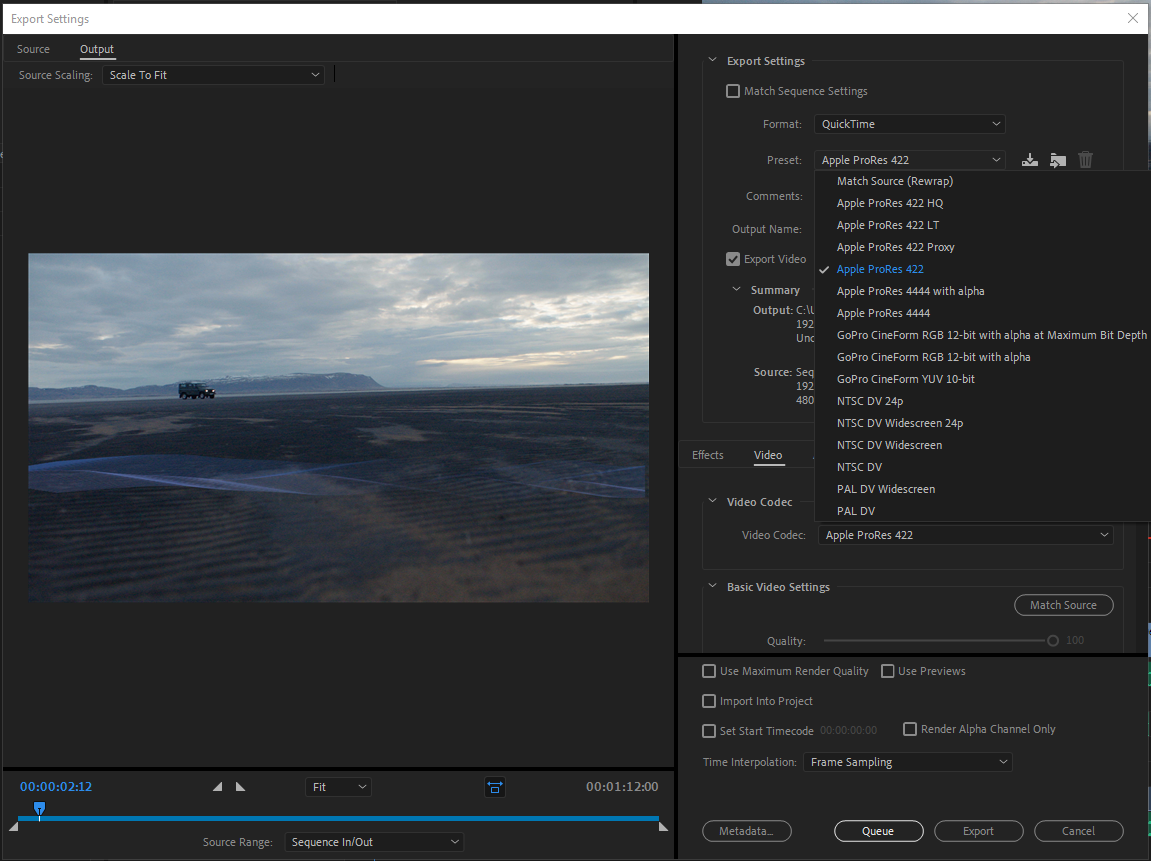Choose the Apple ProRes 4444 preset

982,313
